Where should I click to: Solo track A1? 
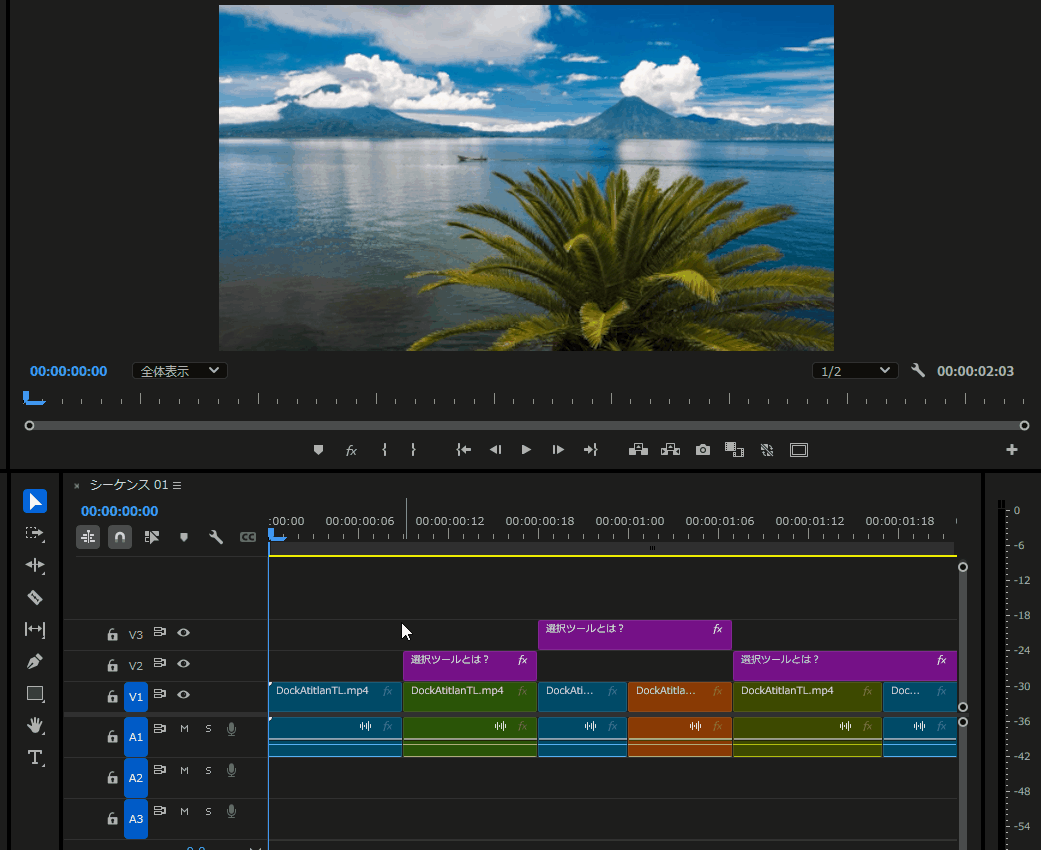208,728
